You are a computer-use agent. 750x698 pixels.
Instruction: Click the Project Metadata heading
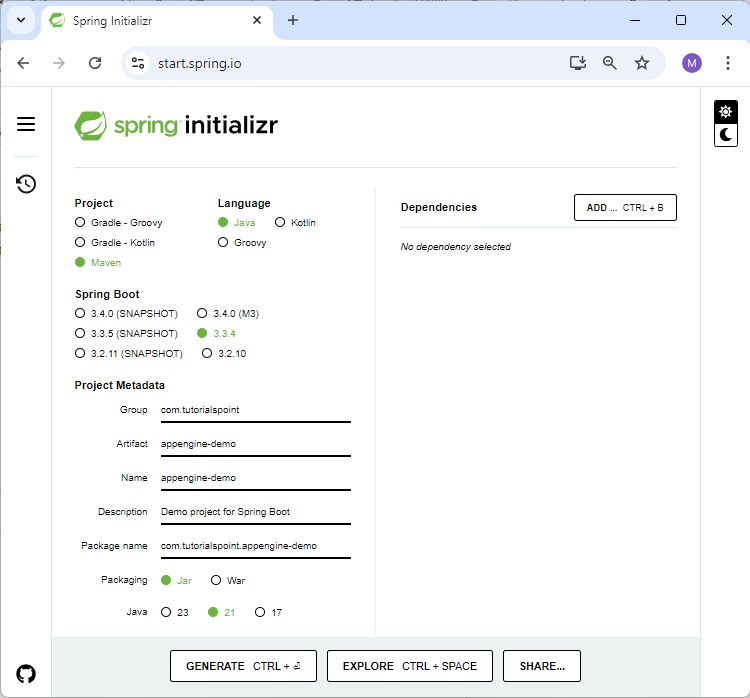[x=120, y=385]
